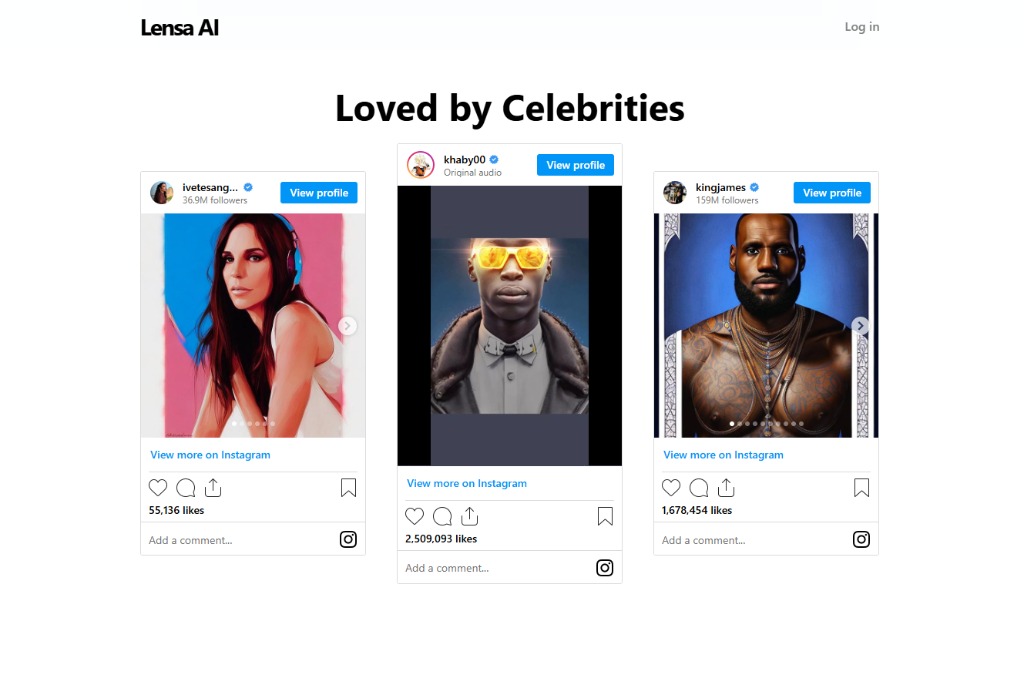Click Log in at top right
The height and width of the screenshot is (683, 1024).
point(862,27)
